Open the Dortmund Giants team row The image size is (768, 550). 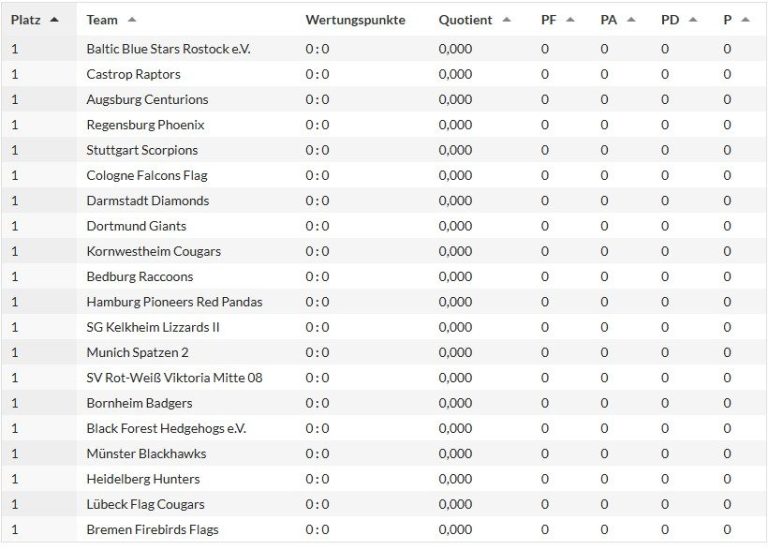click(136, 226)
